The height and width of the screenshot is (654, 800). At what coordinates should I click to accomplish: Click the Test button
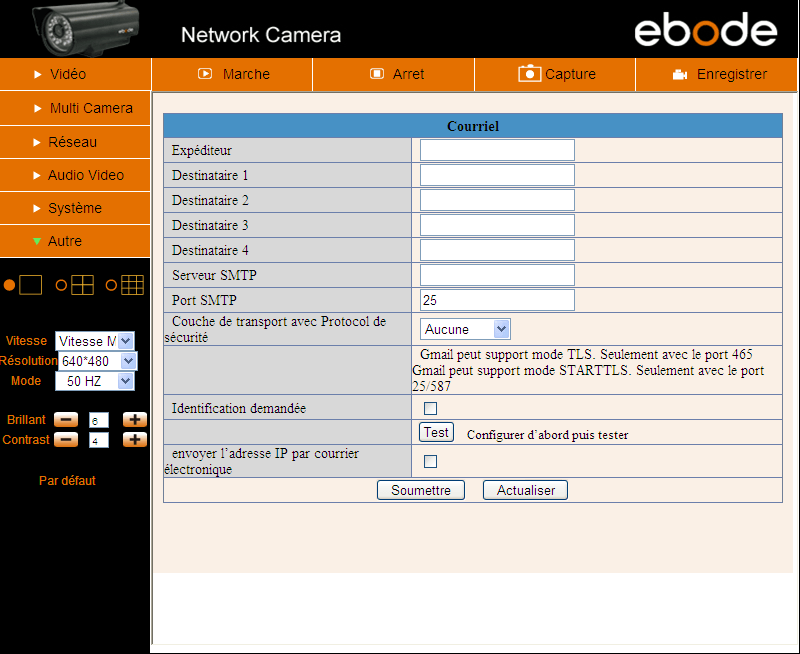436,432
